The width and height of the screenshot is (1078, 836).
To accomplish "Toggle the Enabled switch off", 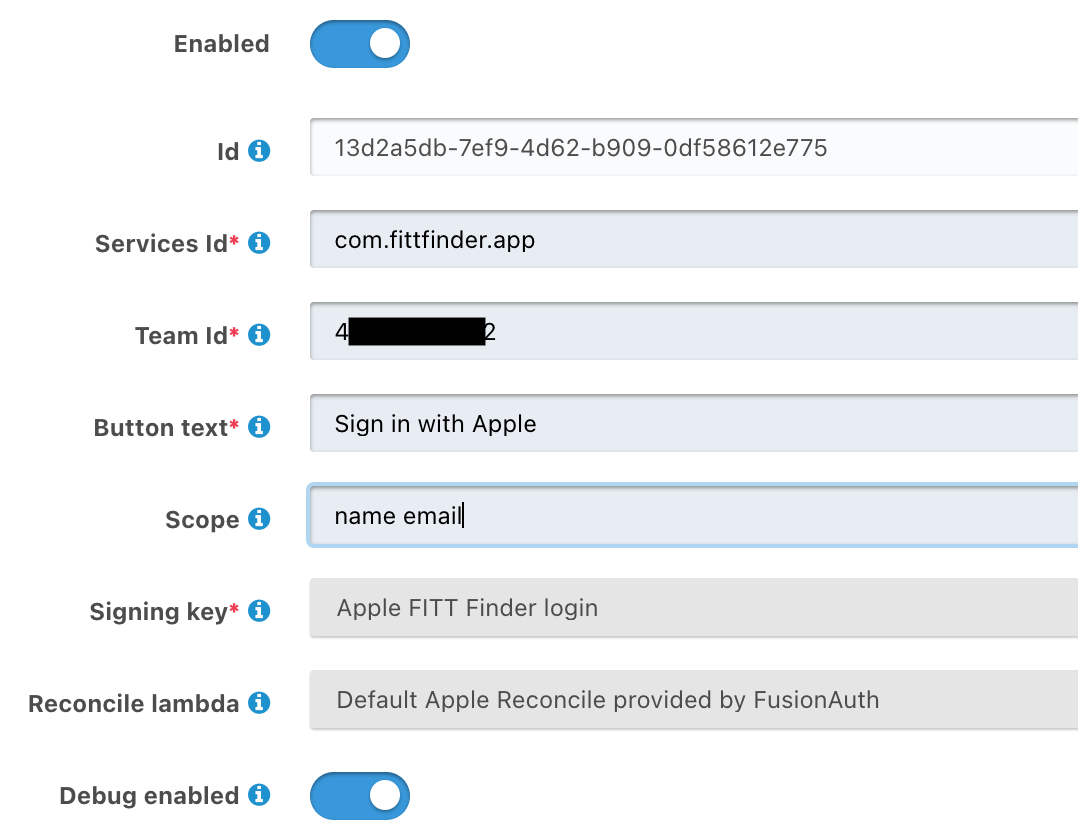I will tap(360, 44).
